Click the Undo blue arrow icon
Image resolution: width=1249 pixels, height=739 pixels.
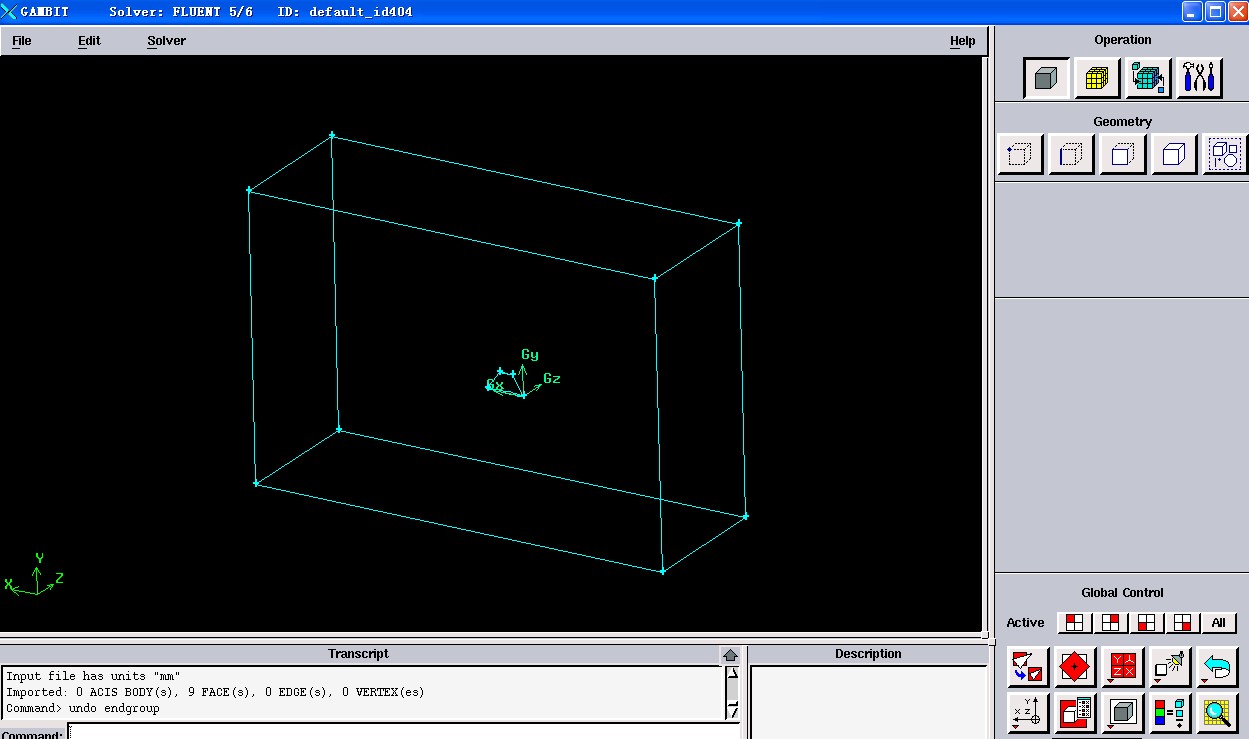[x=1217, y=667]
